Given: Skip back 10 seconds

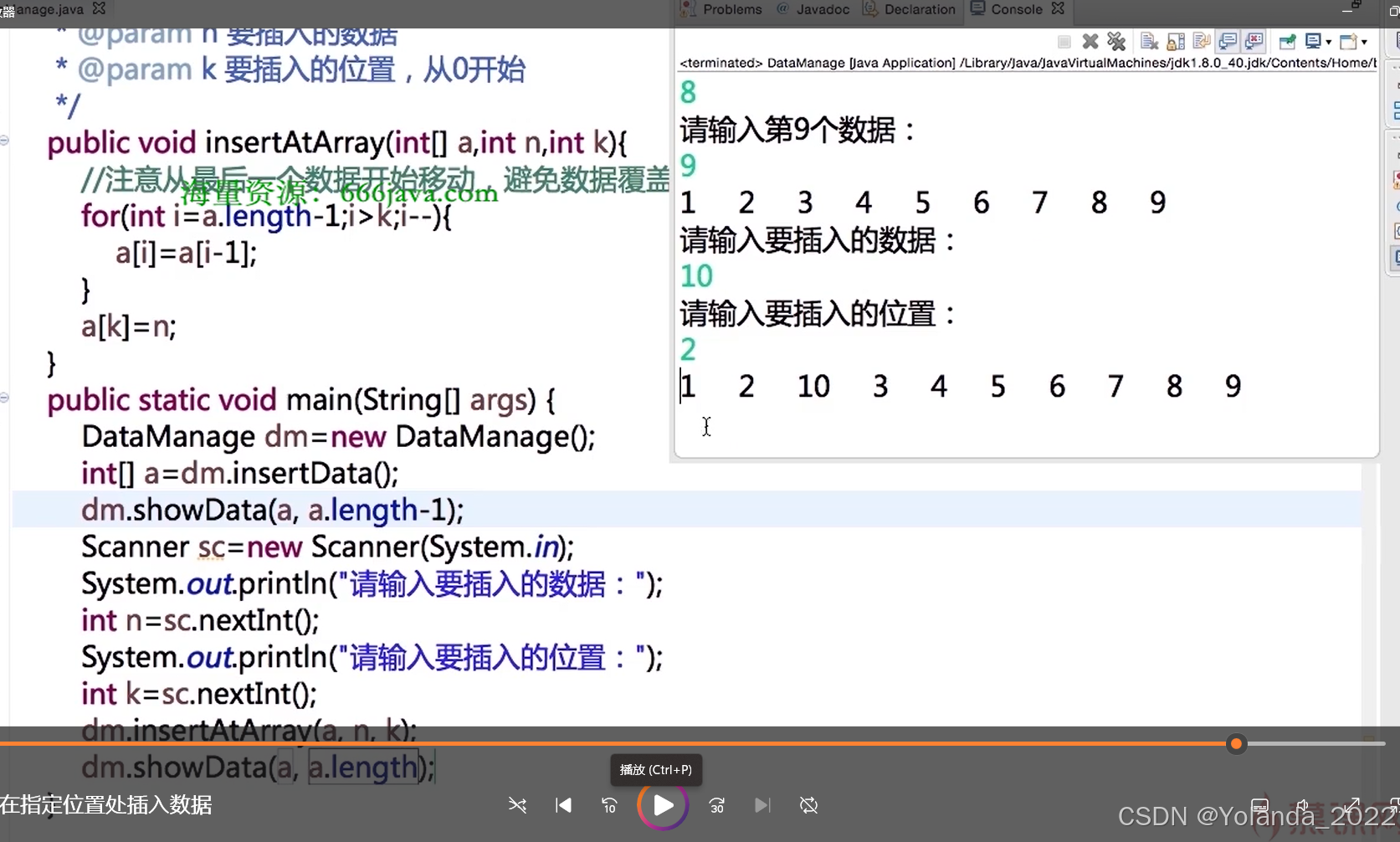Looking at the screenshot, I should coord(609,805).
